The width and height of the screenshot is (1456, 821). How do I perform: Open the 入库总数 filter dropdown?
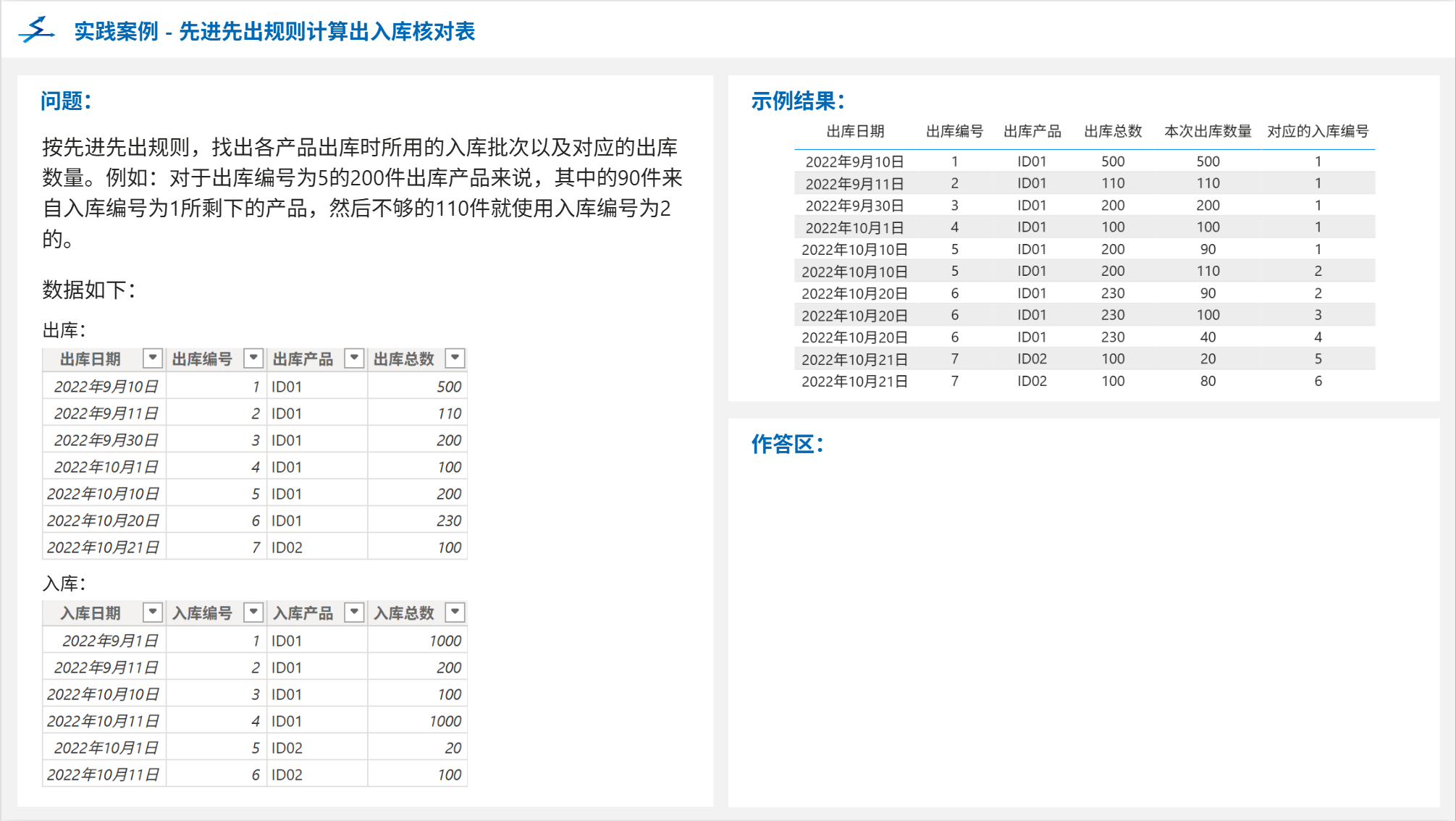pos(455,612)
